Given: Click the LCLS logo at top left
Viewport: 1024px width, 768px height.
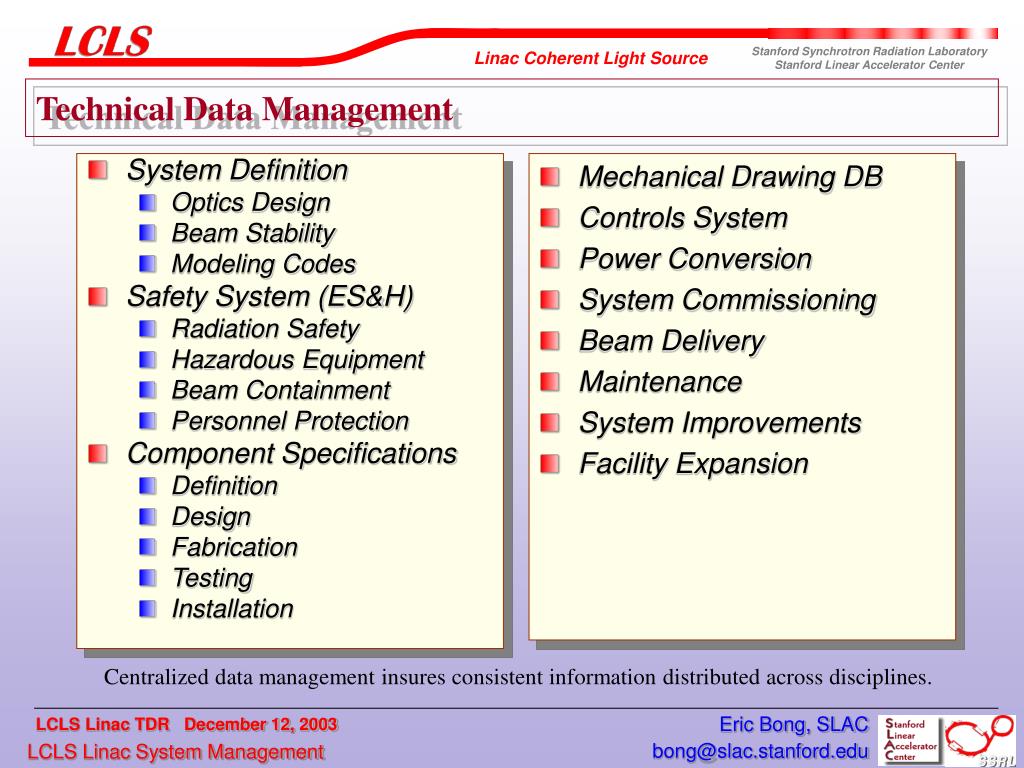Looking at the screenshot, I should (x=103, y=41).
